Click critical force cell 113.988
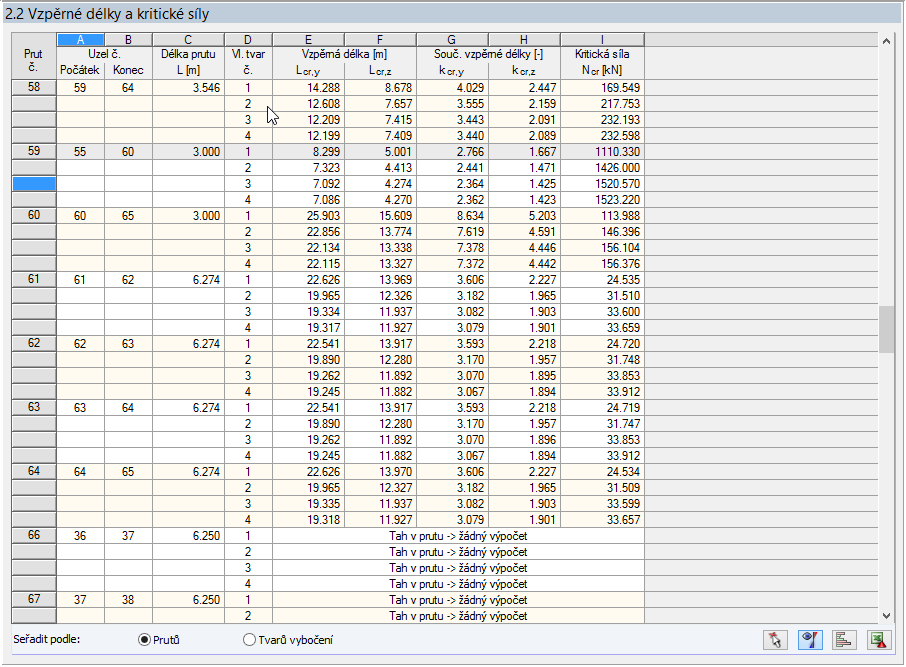Screen dimensions: 906x667 [602, 216]
